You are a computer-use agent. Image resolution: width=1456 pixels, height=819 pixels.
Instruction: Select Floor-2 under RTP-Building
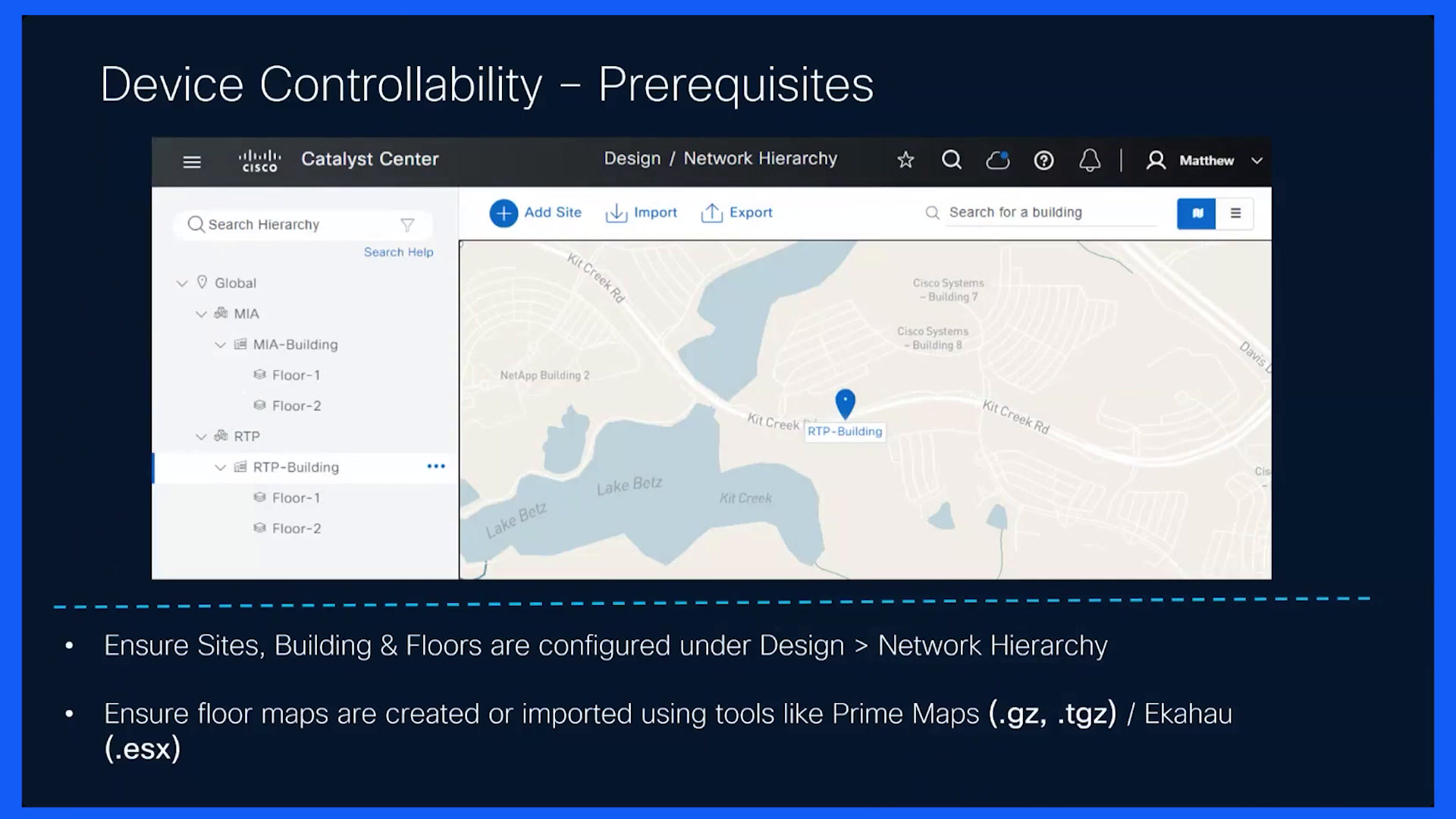coord(297,529)
